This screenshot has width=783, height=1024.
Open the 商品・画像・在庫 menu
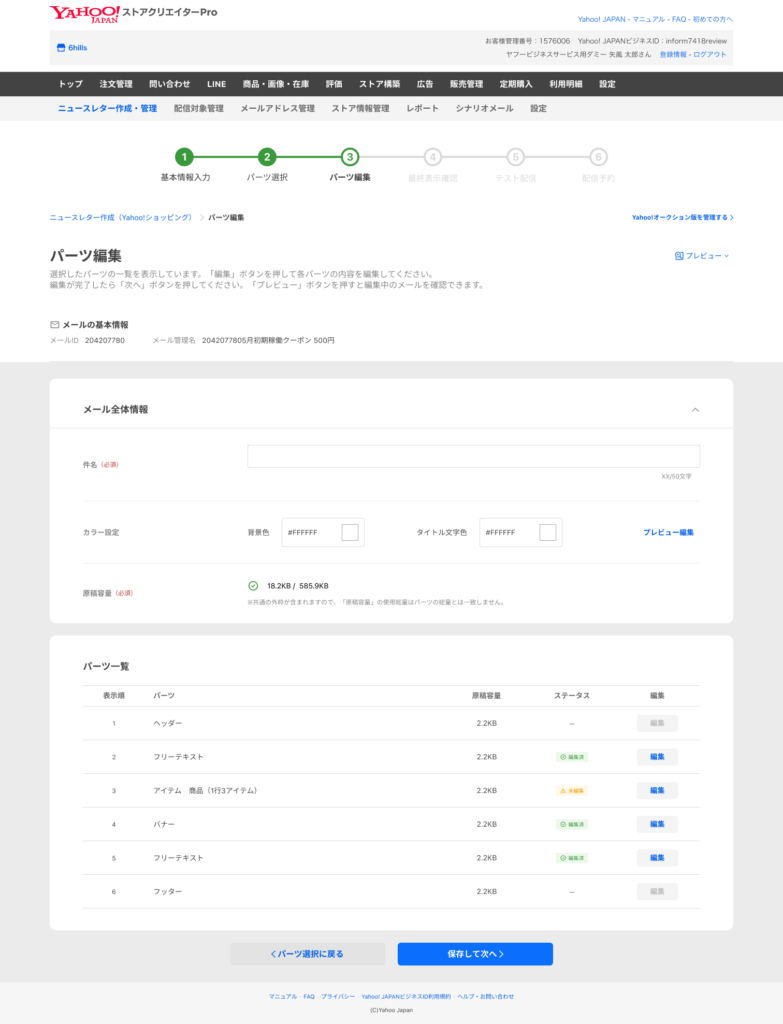[x=275, y=84]
